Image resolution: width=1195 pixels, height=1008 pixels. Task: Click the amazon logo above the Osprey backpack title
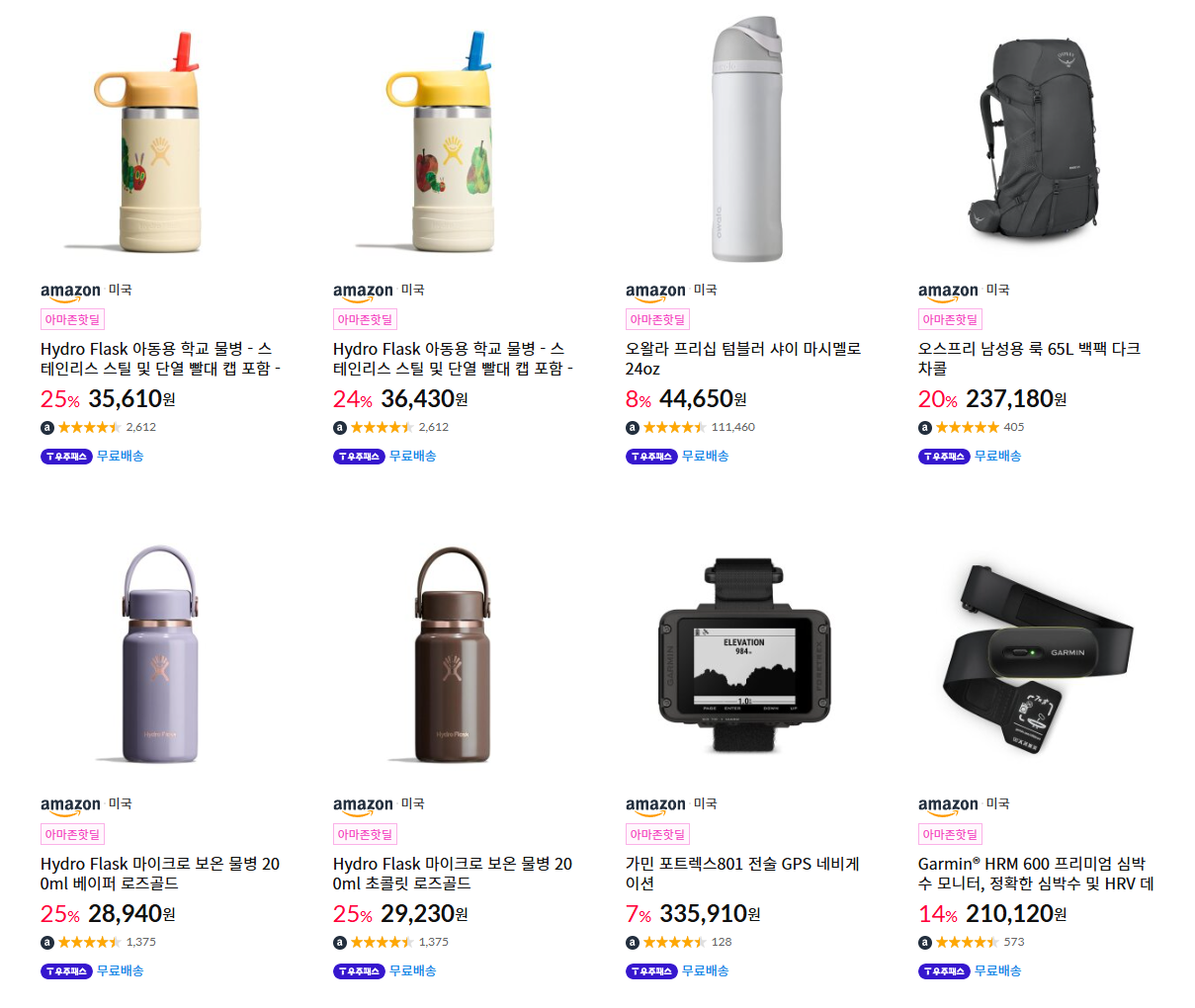point(948,292)
